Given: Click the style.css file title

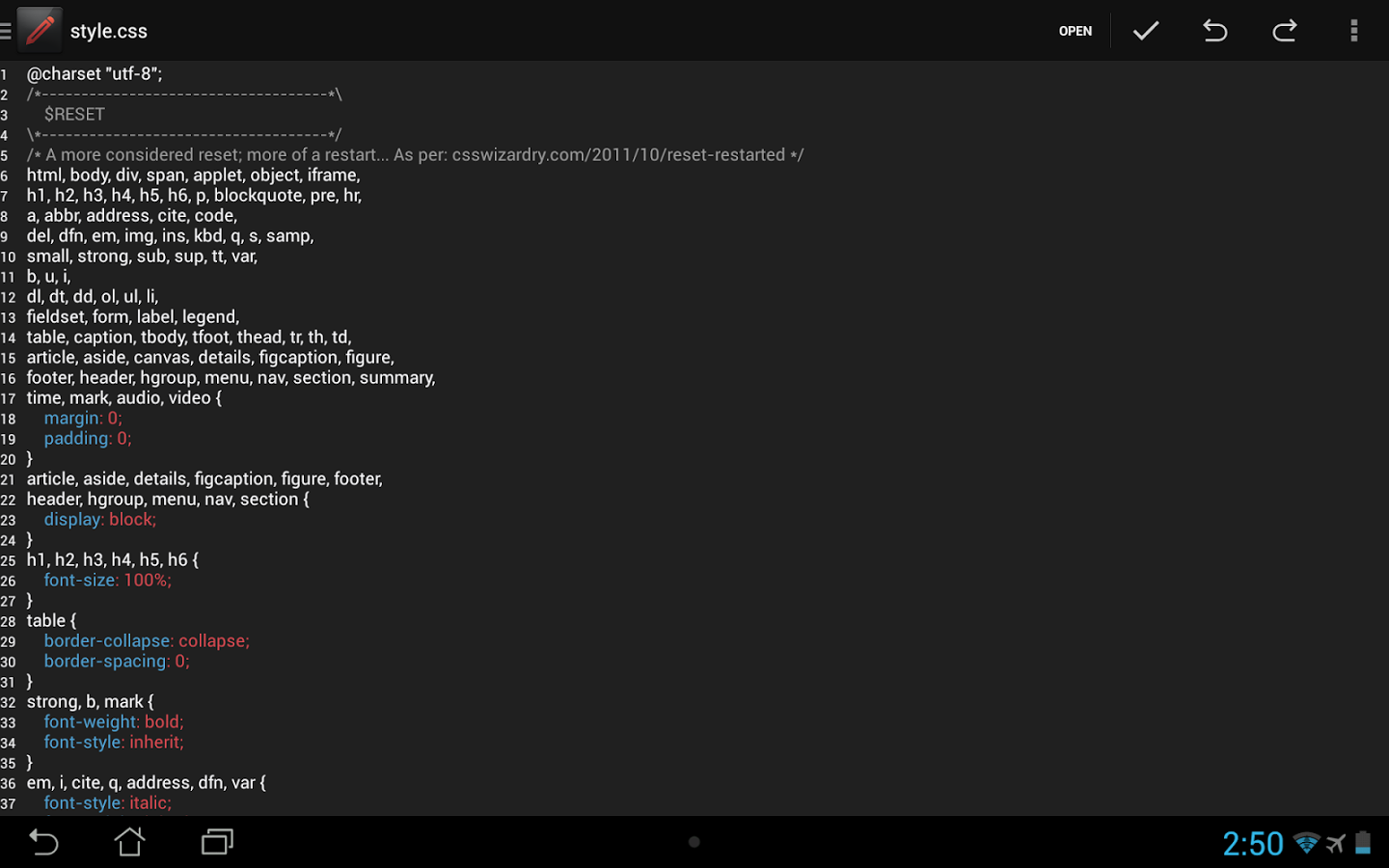Looking at the screenshot, I should (x=109, y=31).
